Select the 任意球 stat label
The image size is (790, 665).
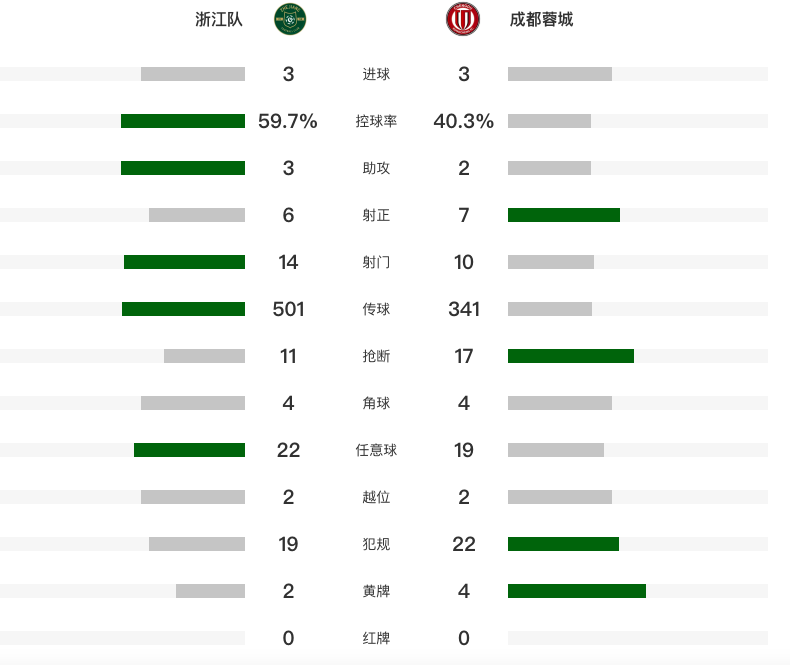(376, 450)
